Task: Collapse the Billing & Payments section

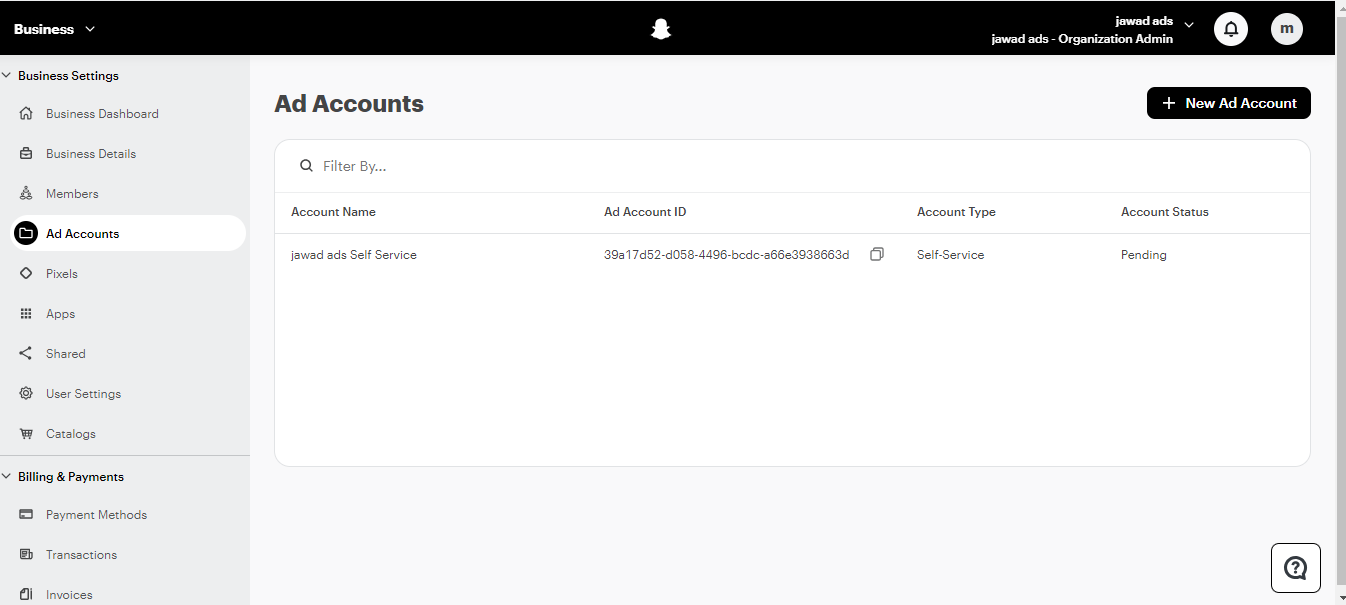Action: (8, 477)
